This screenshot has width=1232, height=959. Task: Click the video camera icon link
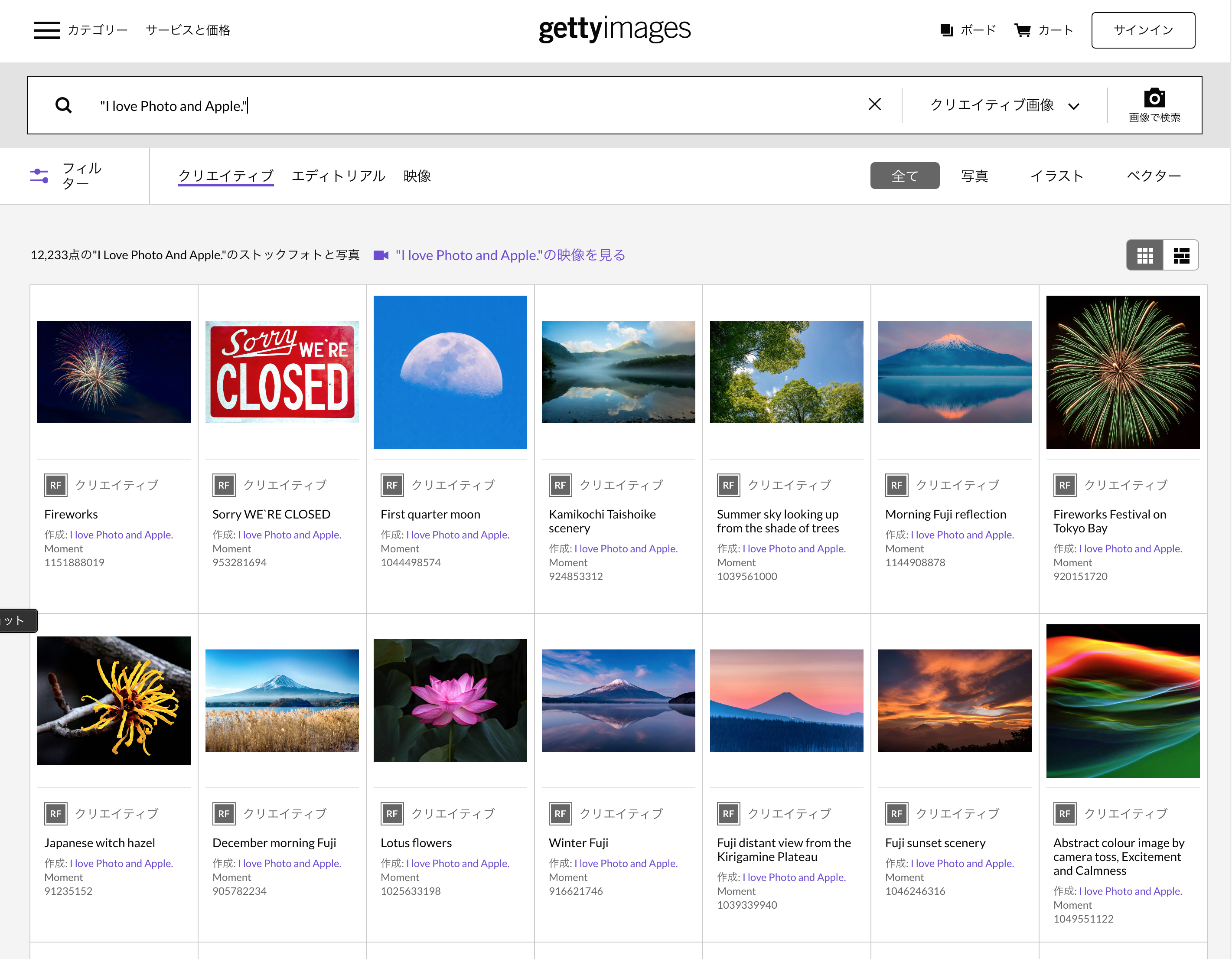tap(381, 255)
